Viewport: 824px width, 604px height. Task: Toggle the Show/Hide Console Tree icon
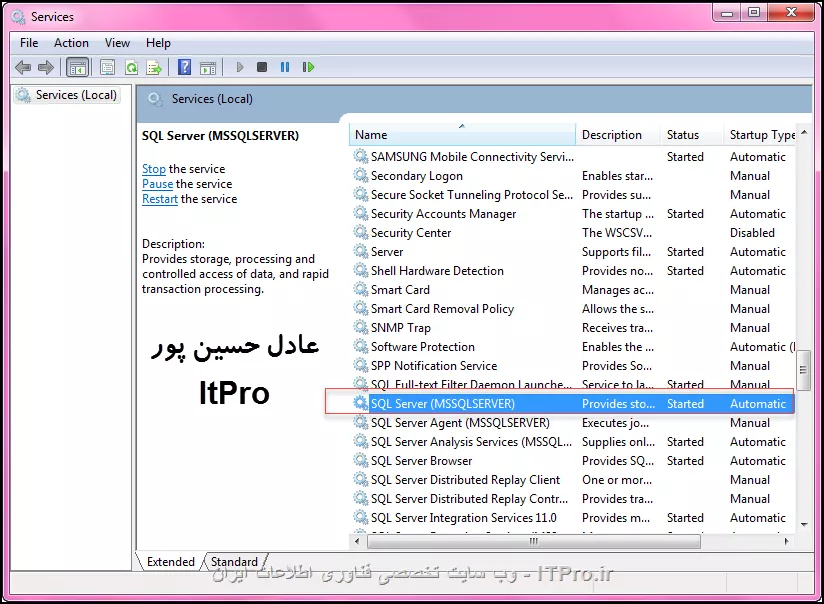click(x=78, y=67)
